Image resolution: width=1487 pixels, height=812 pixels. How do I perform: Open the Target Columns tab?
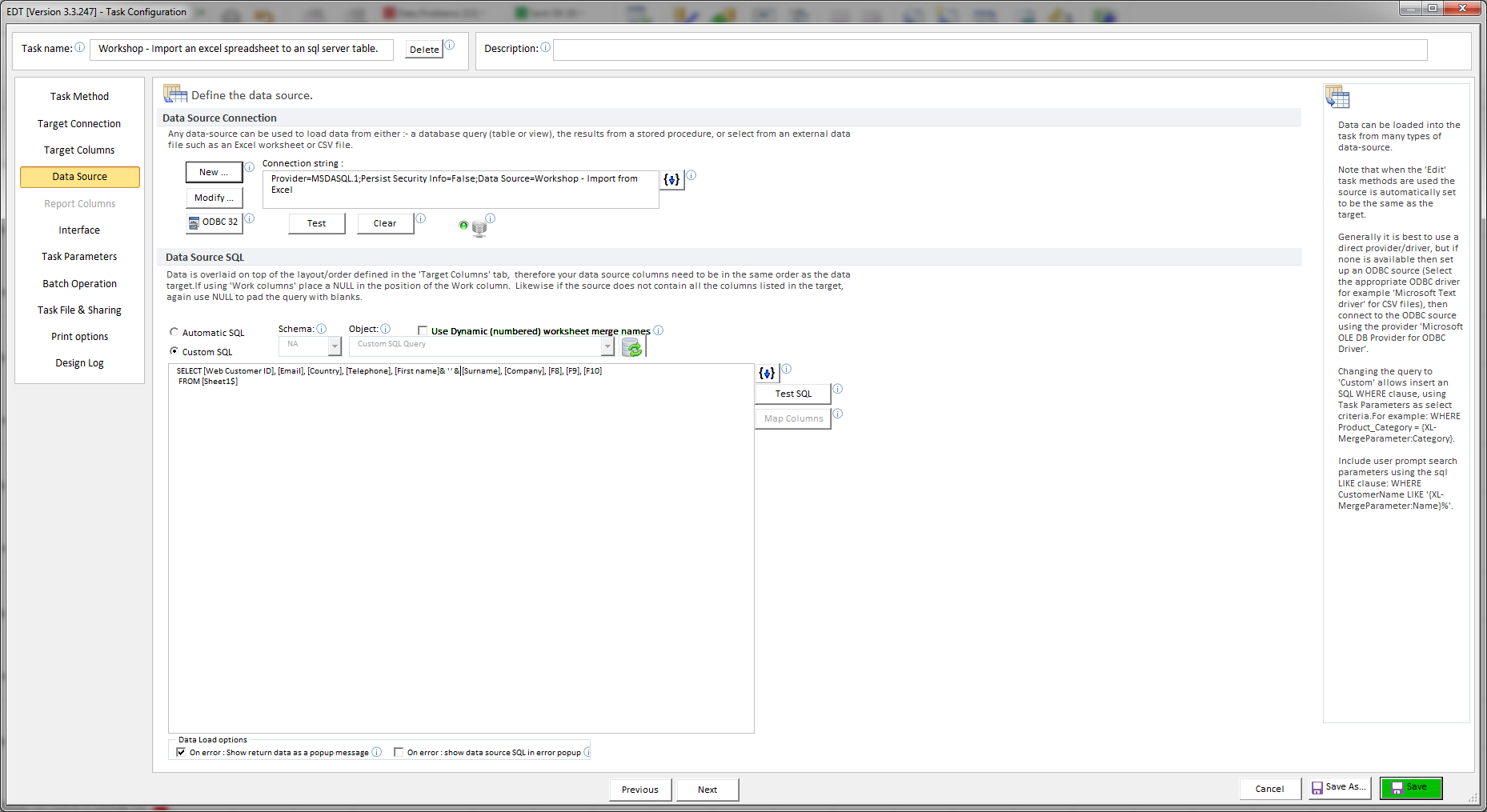pyautogui.click(x=79, y=150)
